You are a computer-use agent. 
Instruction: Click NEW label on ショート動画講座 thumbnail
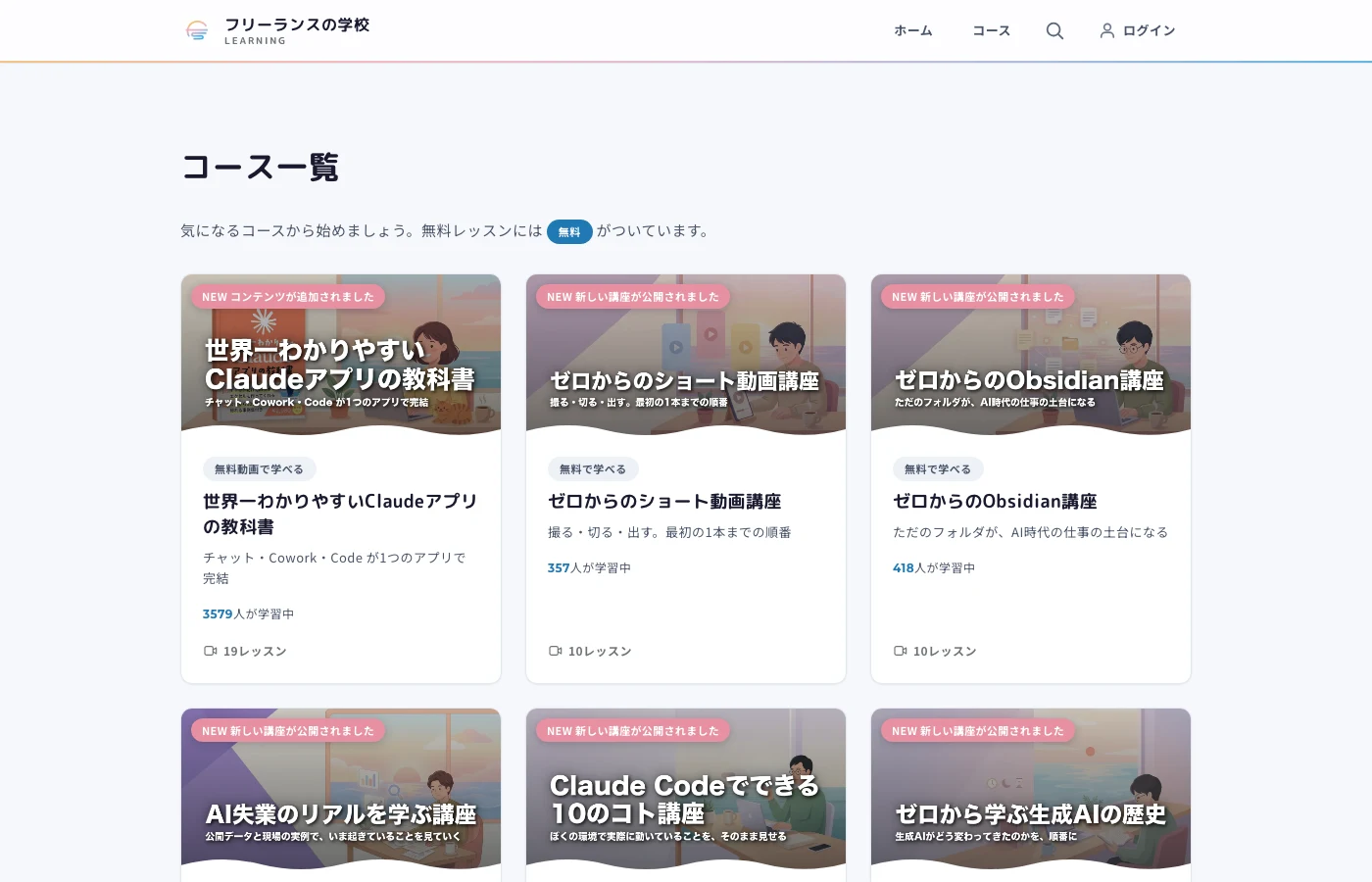(633, 297)
